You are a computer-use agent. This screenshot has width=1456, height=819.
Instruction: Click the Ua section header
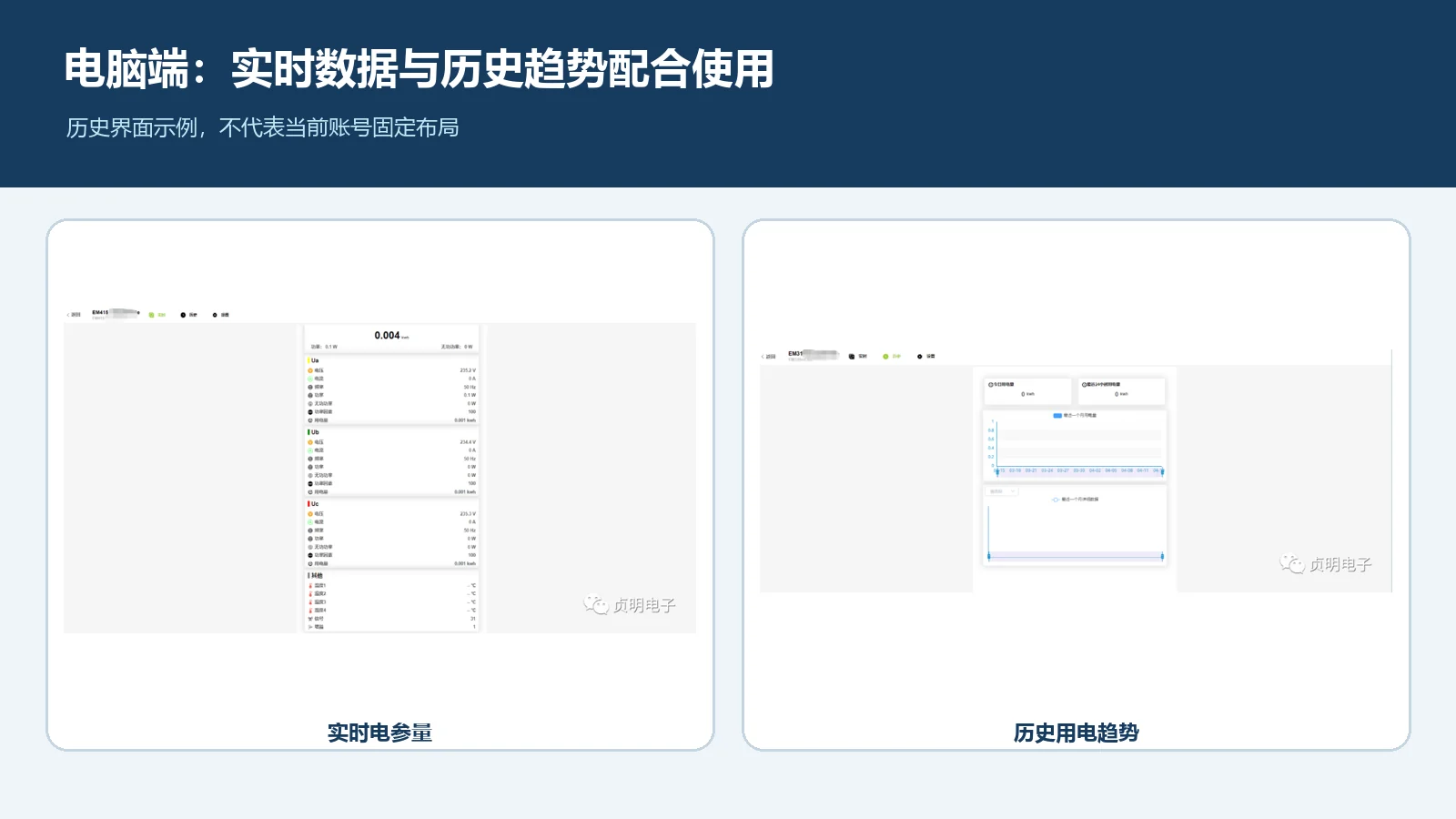click(x=314, y=360)
